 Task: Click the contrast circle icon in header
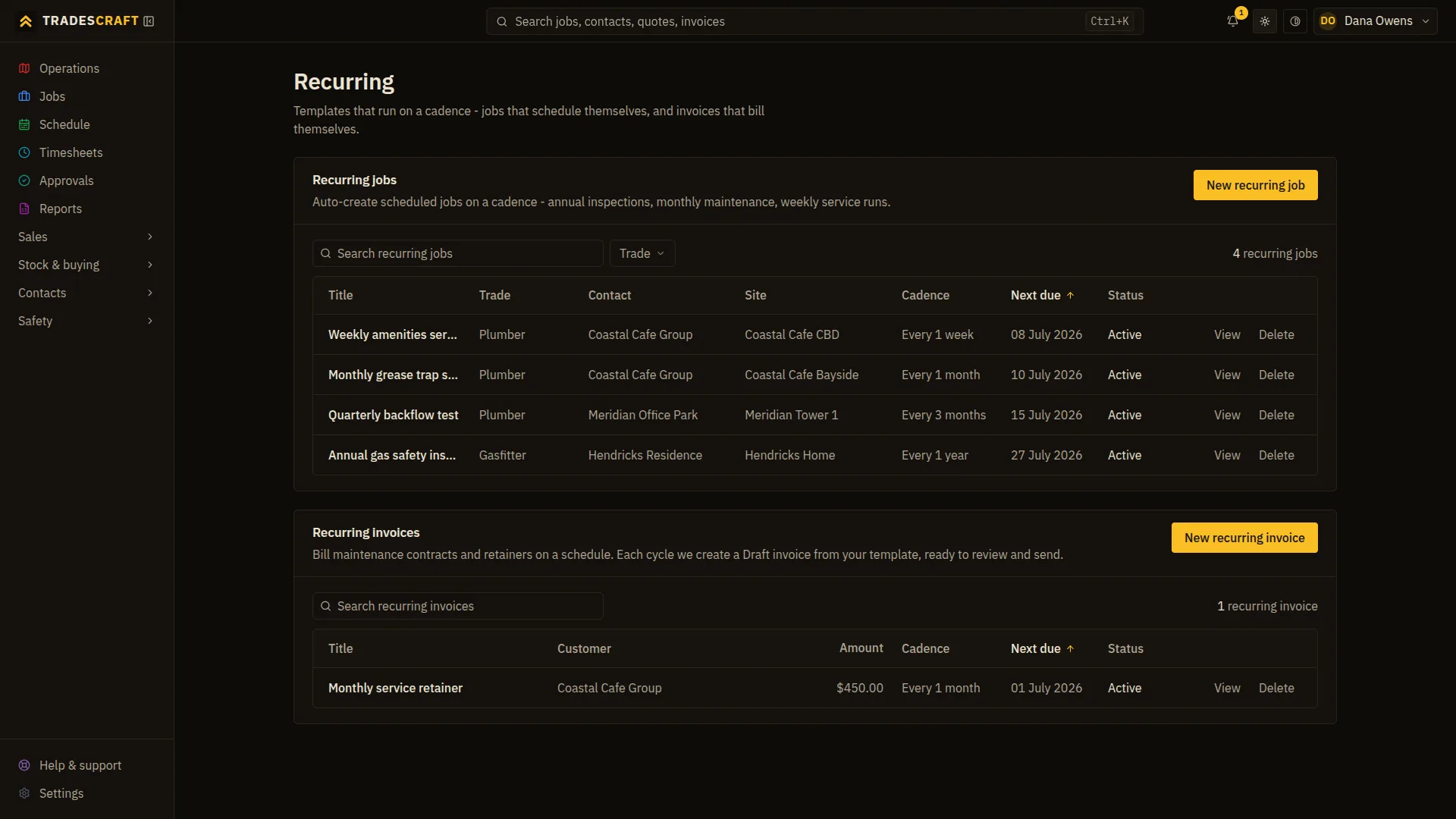pyautogui.click(x=1295, y=21)
